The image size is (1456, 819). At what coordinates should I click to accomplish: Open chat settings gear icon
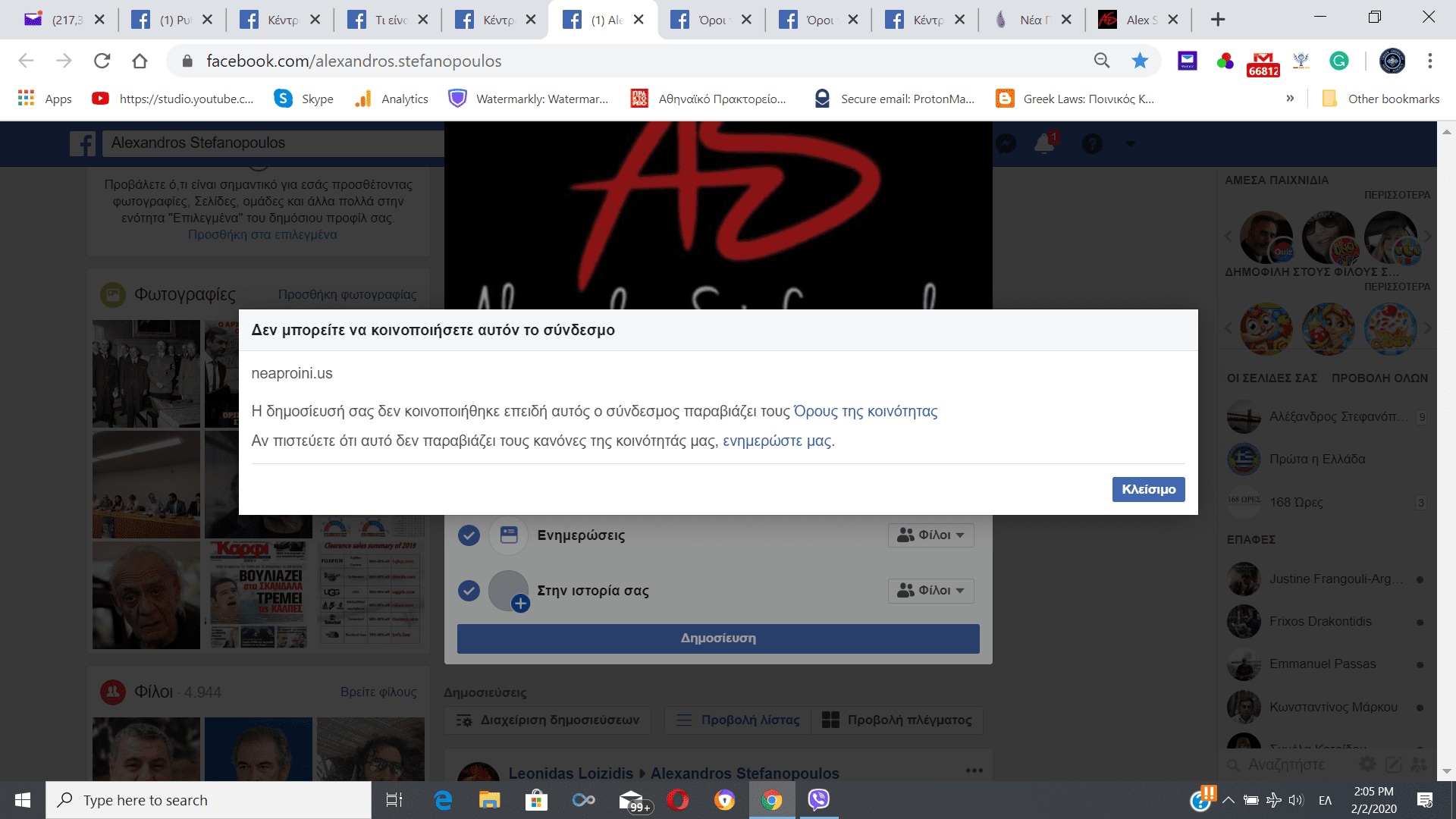click(1367, 764)
